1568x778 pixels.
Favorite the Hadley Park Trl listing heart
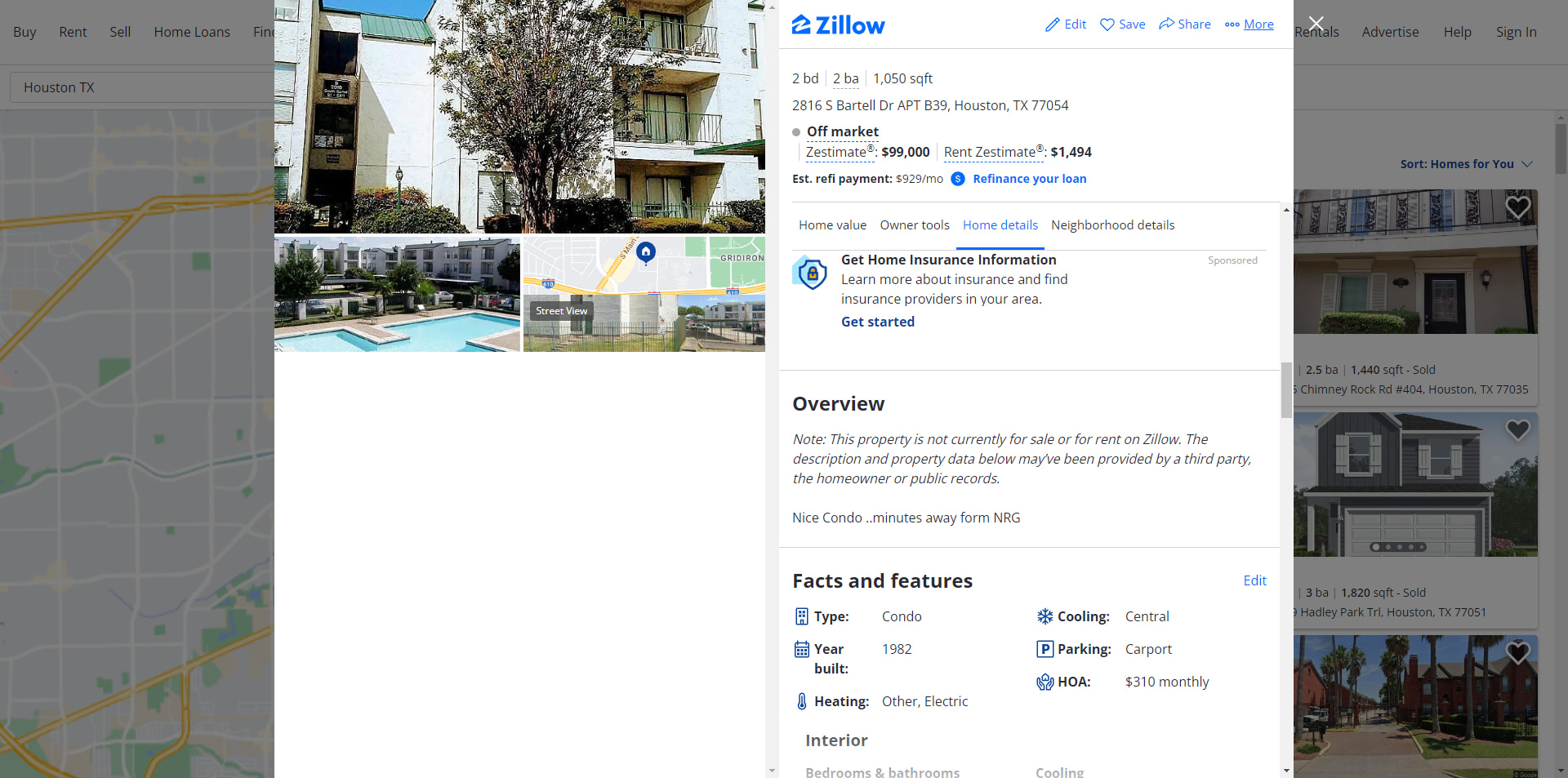click(1517, 429)
